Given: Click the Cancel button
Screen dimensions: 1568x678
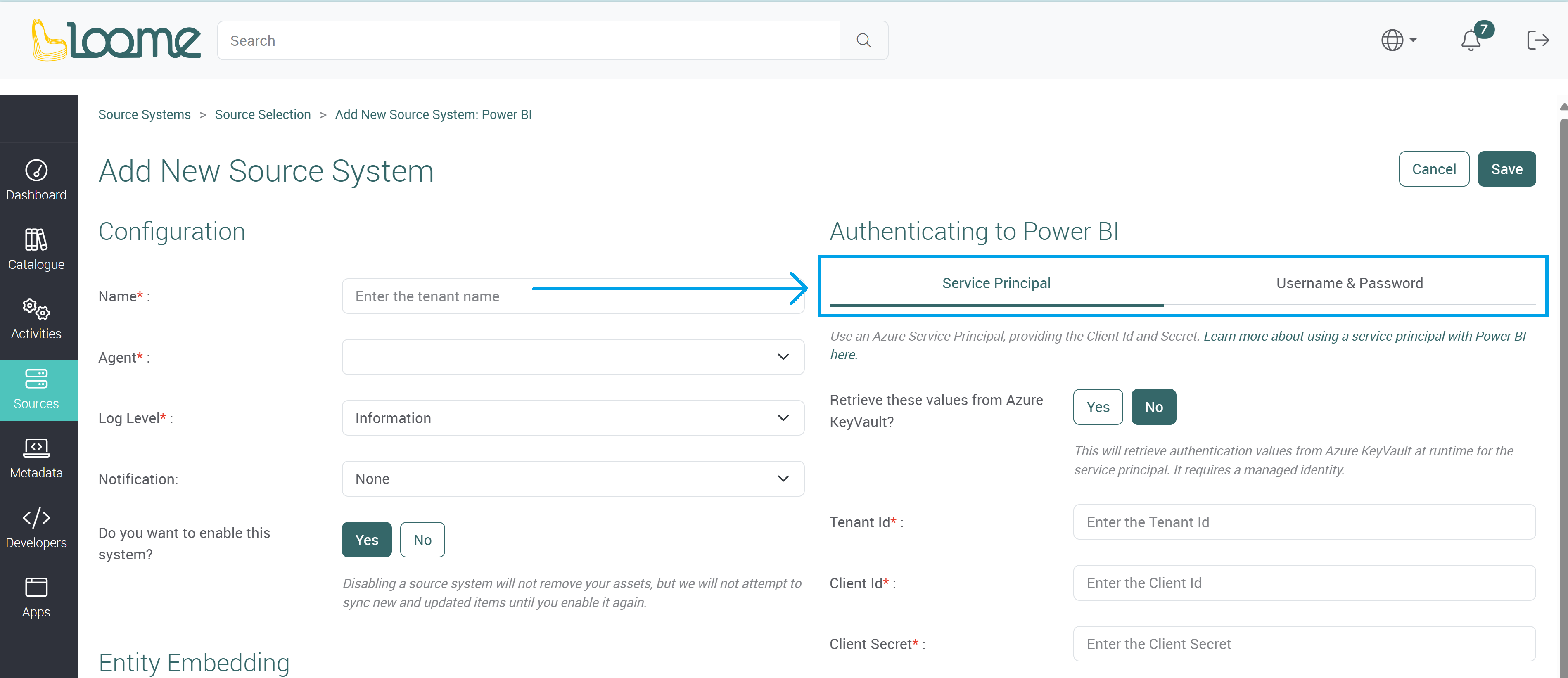Looking at the screenshot, I should (x=1433, y=169).
